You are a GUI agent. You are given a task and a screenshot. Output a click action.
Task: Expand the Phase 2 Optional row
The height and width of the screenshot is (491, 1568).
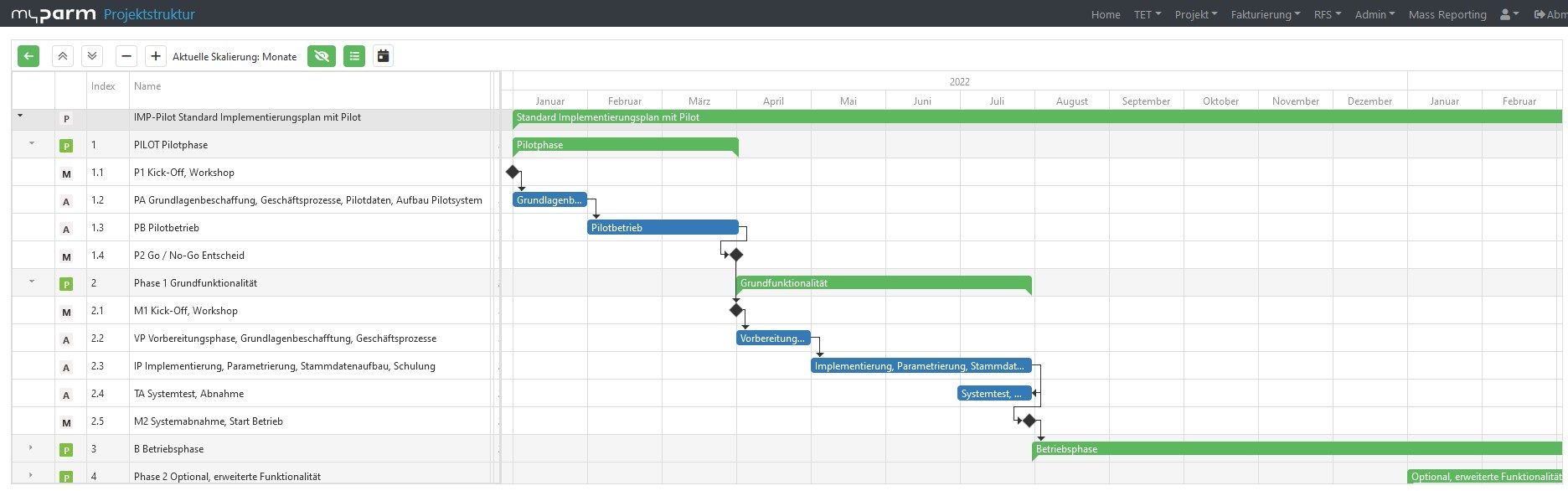pos(31,475)
